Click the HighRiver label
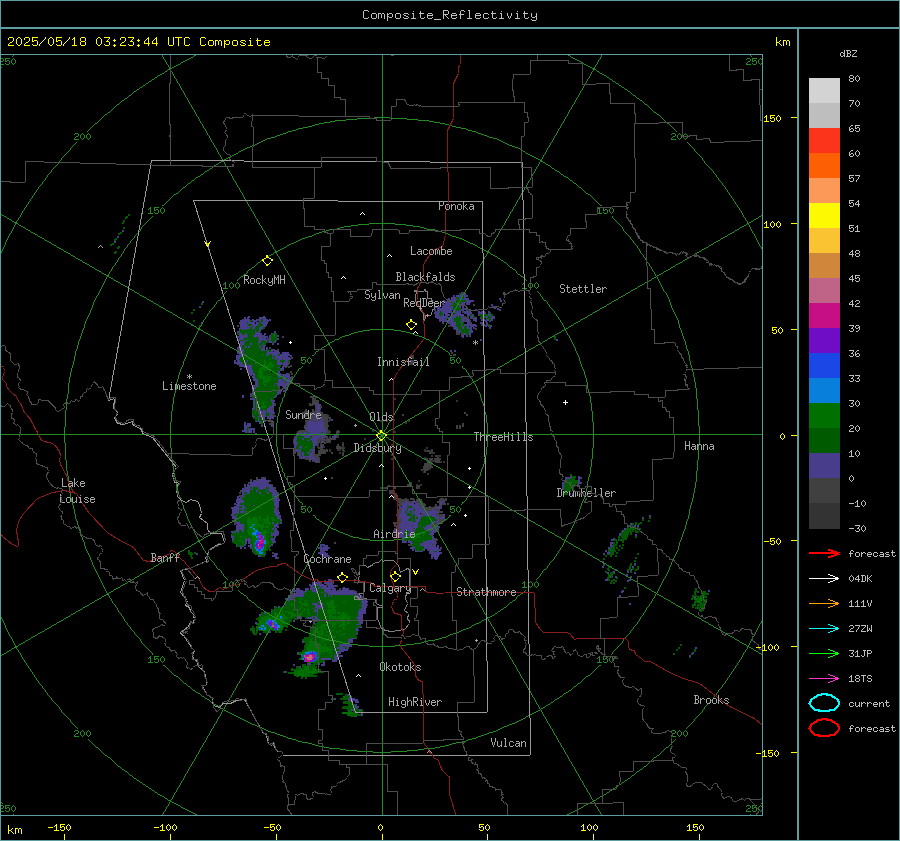This screenshot has width=900, height=841. [415, 702]
